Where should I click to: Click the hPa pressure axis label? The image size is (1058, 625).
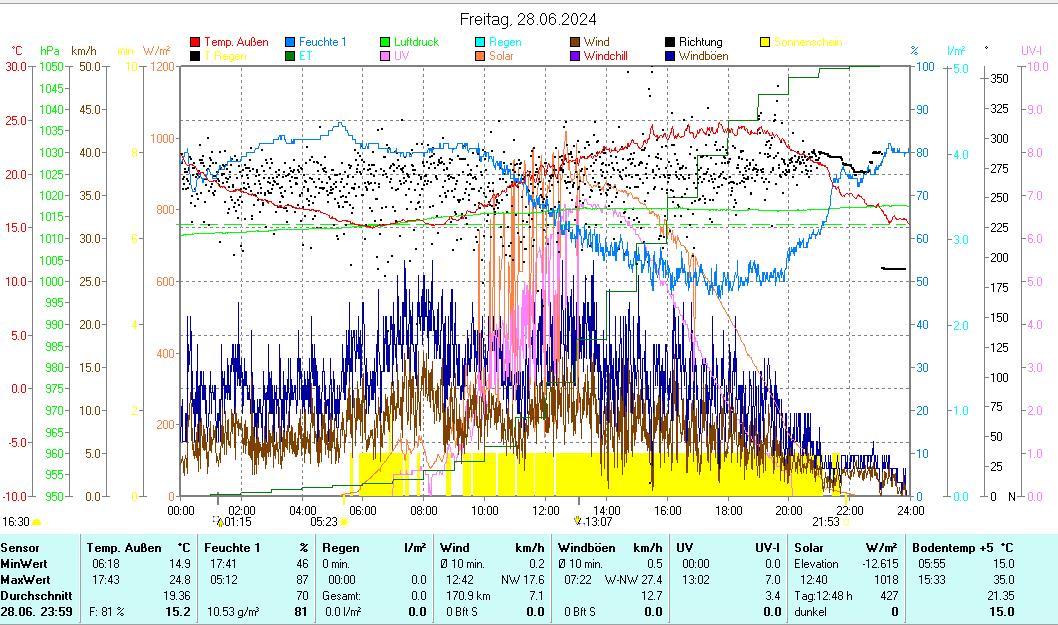[x=49, y=50]
